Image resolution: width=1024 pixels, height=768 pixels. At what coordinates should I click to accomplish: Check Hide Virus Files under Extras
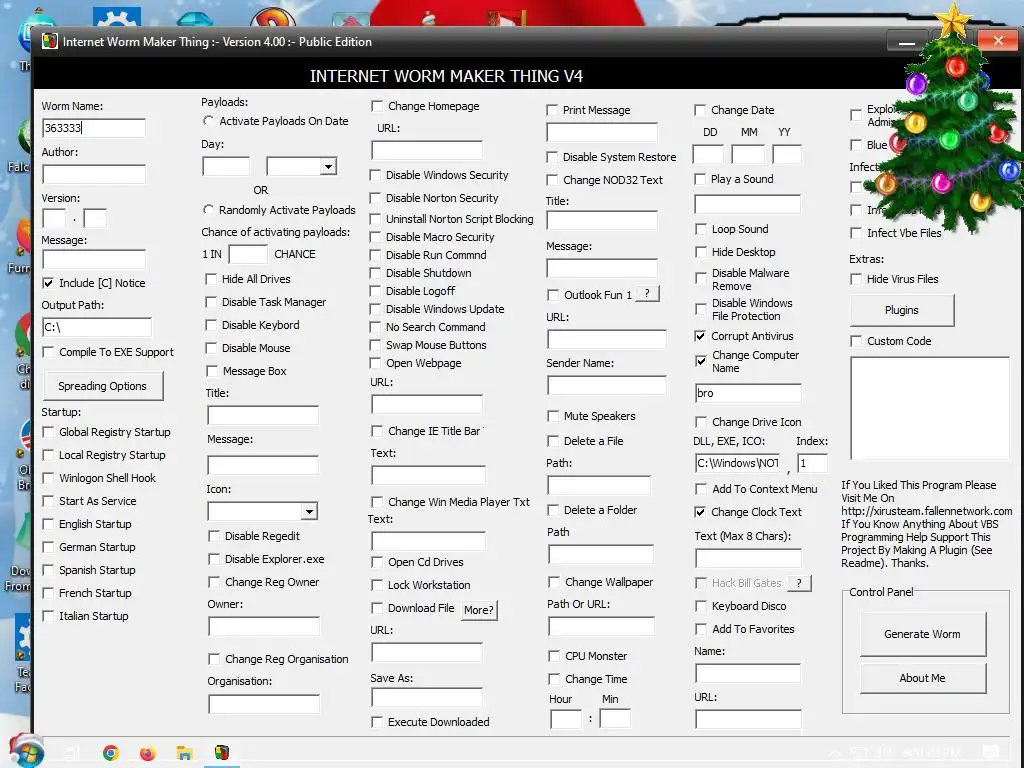pos(856,279)
